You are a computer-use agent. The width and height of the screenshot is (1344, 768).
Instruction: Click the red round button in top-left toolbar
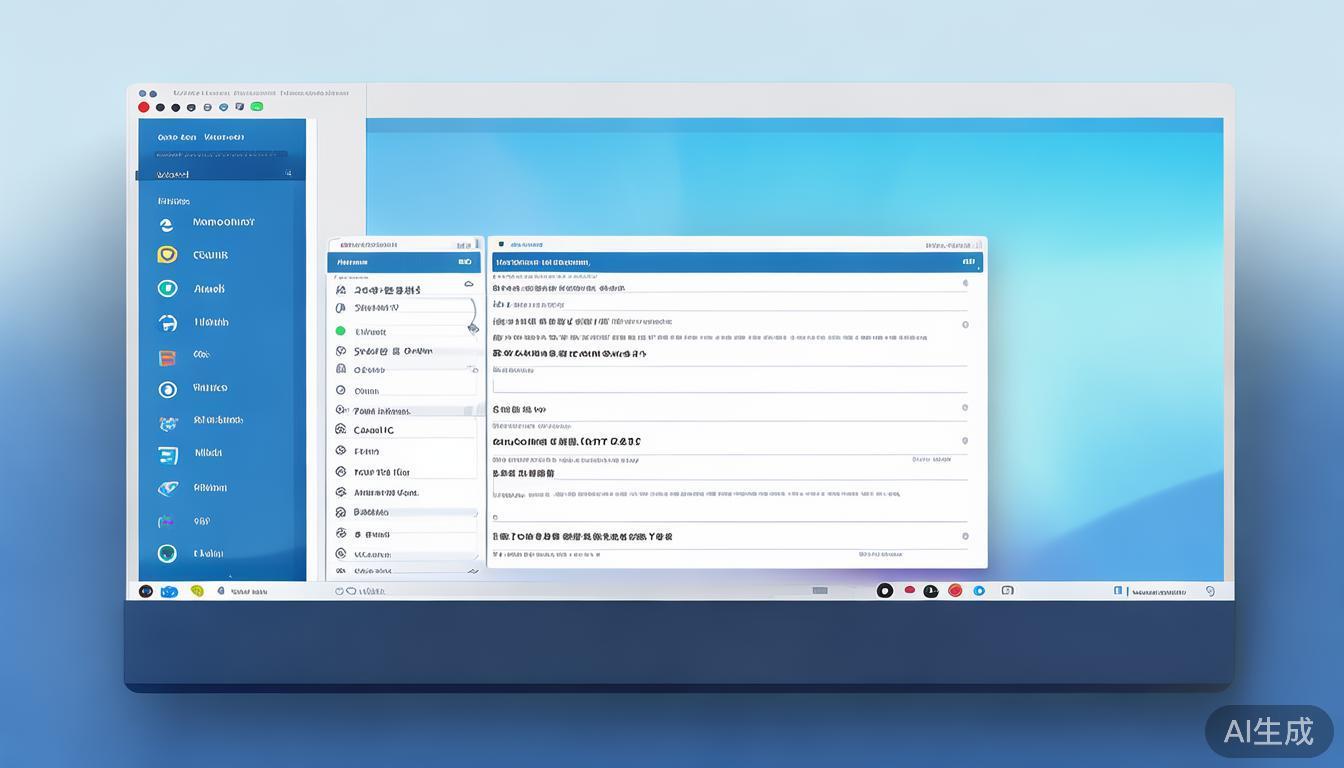click(x=144, y=107)
